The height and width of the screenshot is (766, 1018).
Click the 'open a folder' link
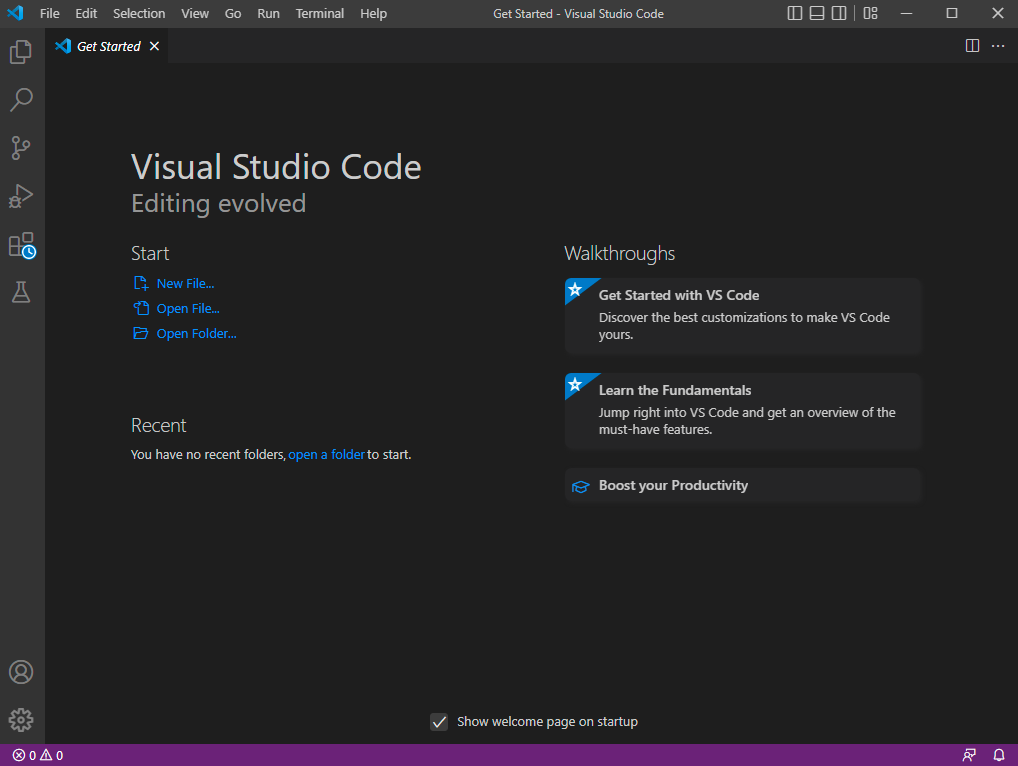point(327,454)
